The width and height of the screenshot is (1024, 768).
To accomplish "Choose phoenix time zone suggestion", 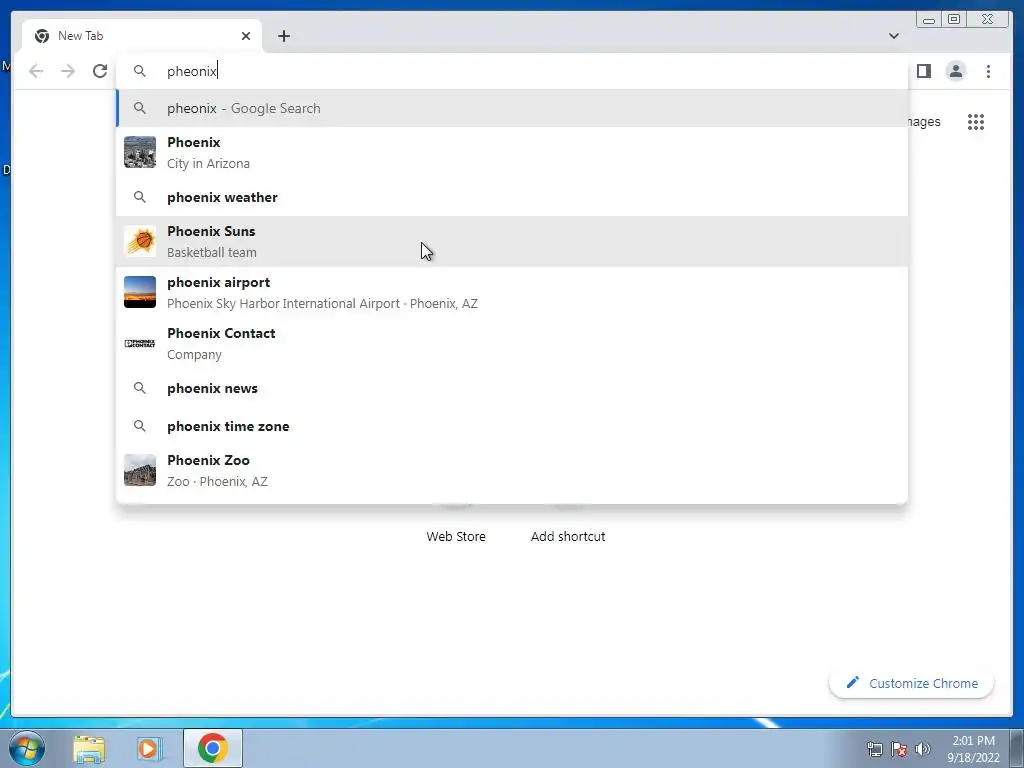I will point(512,426).
